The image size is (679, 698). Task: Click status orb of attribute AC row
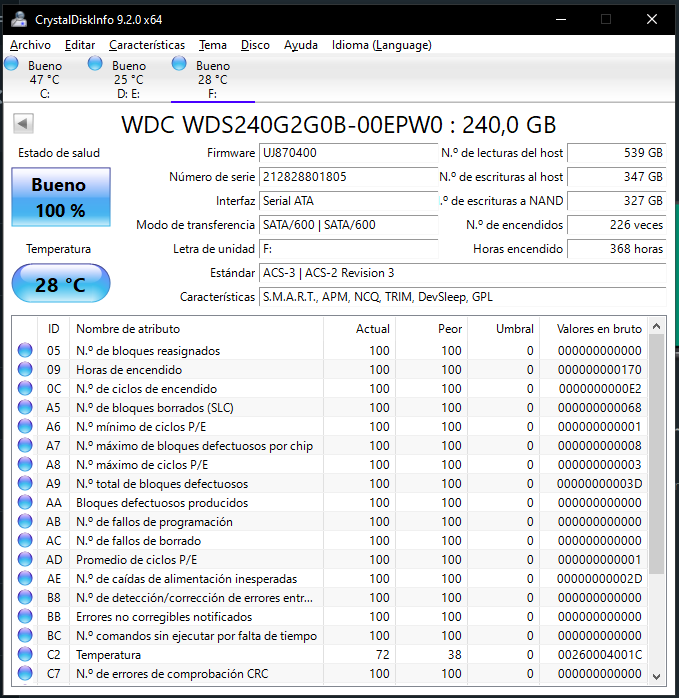pyautogui.click(x=25, y=540)
